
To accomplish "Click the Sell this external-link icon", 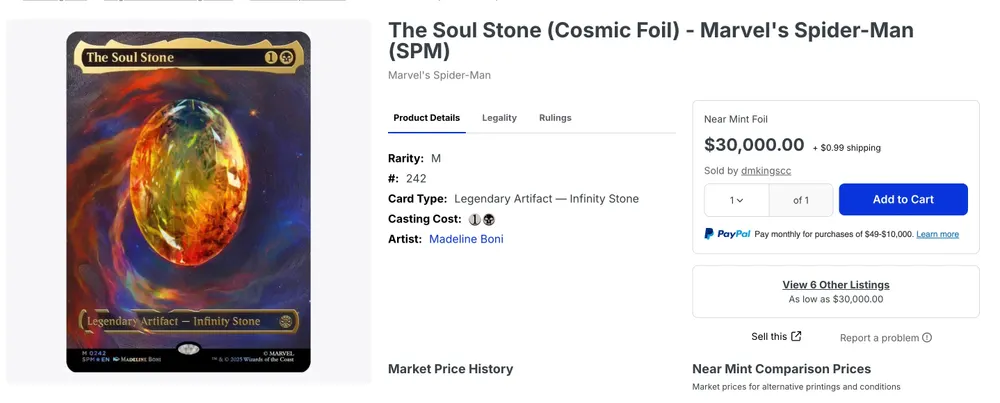I will click(x=796, y=336).
